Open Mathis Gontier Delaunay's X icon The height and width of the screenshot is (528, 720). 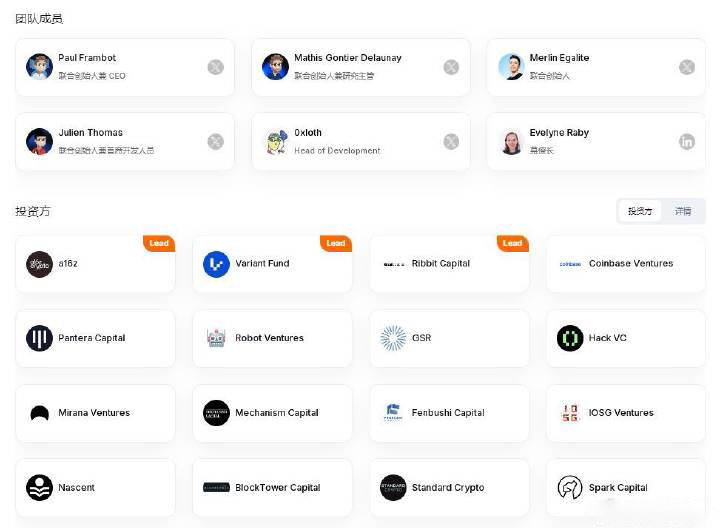[x=451, y=67]
